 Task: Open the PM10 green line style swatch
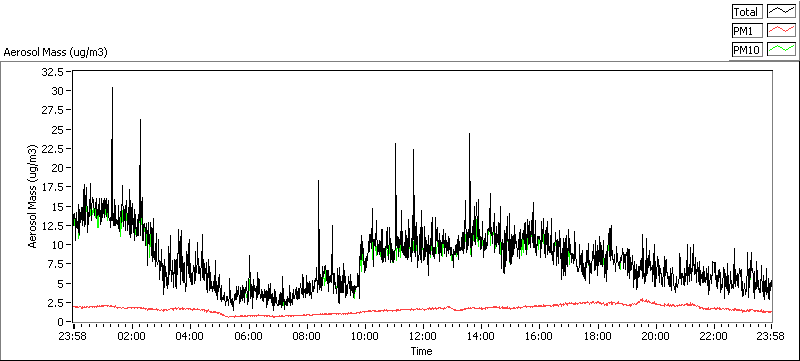781,49
